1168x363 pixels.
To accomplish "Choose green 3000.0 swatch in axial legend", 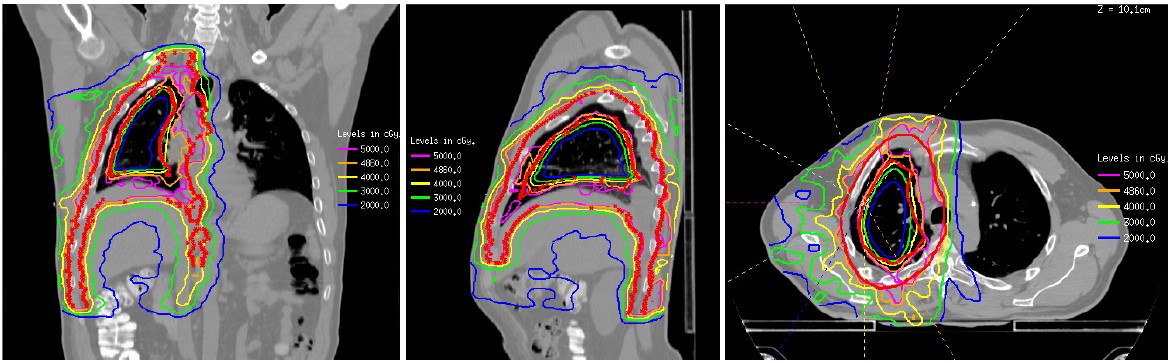I will (1109, 222).
